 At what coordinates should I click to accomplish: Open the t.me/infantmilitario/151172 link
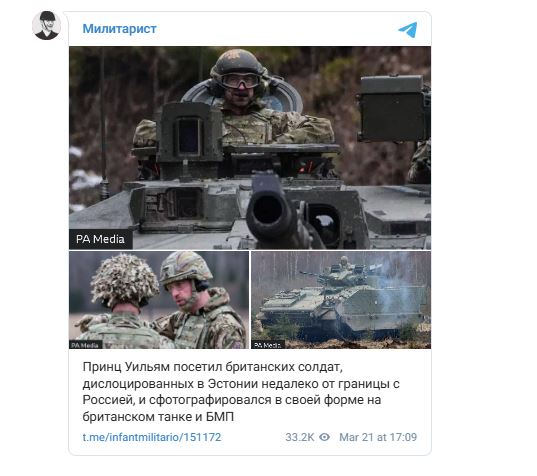152,437
